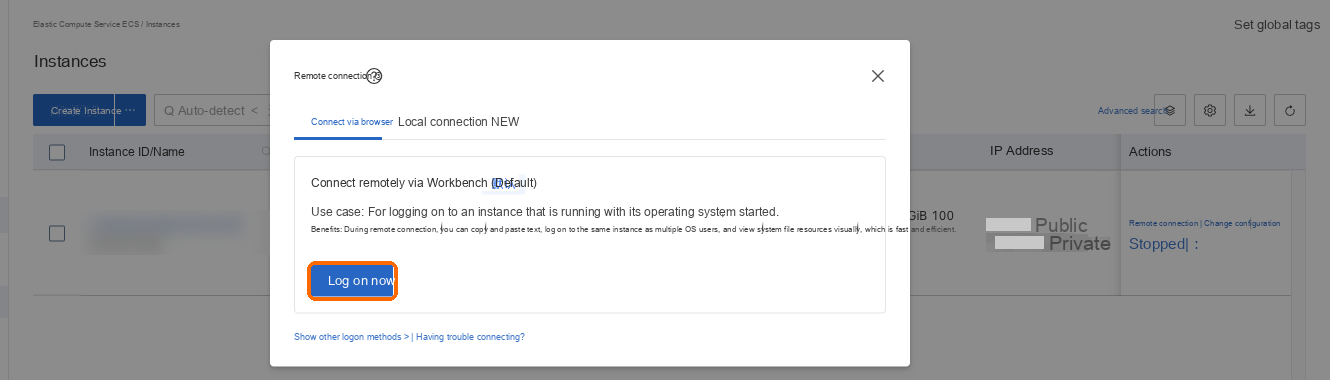The image size is (1330, 380).
Task: Open Having trouble connecting link
Action: (470, 337)
